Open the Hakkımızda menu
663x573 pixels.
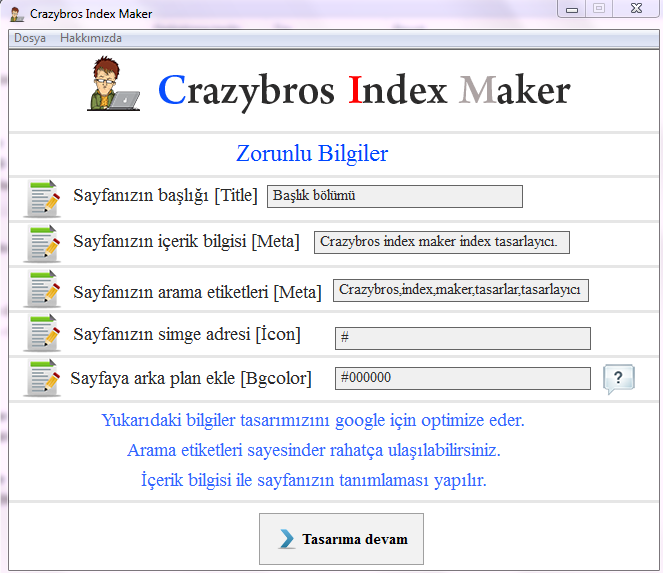pos(90,38)
